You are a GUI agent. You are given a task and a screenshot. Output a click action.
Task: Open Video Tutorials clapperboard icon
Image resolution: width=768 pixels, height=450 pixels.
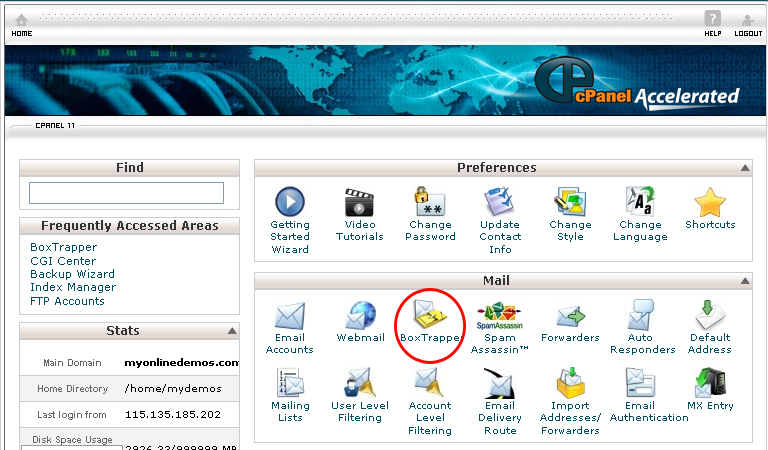point(360,202)
